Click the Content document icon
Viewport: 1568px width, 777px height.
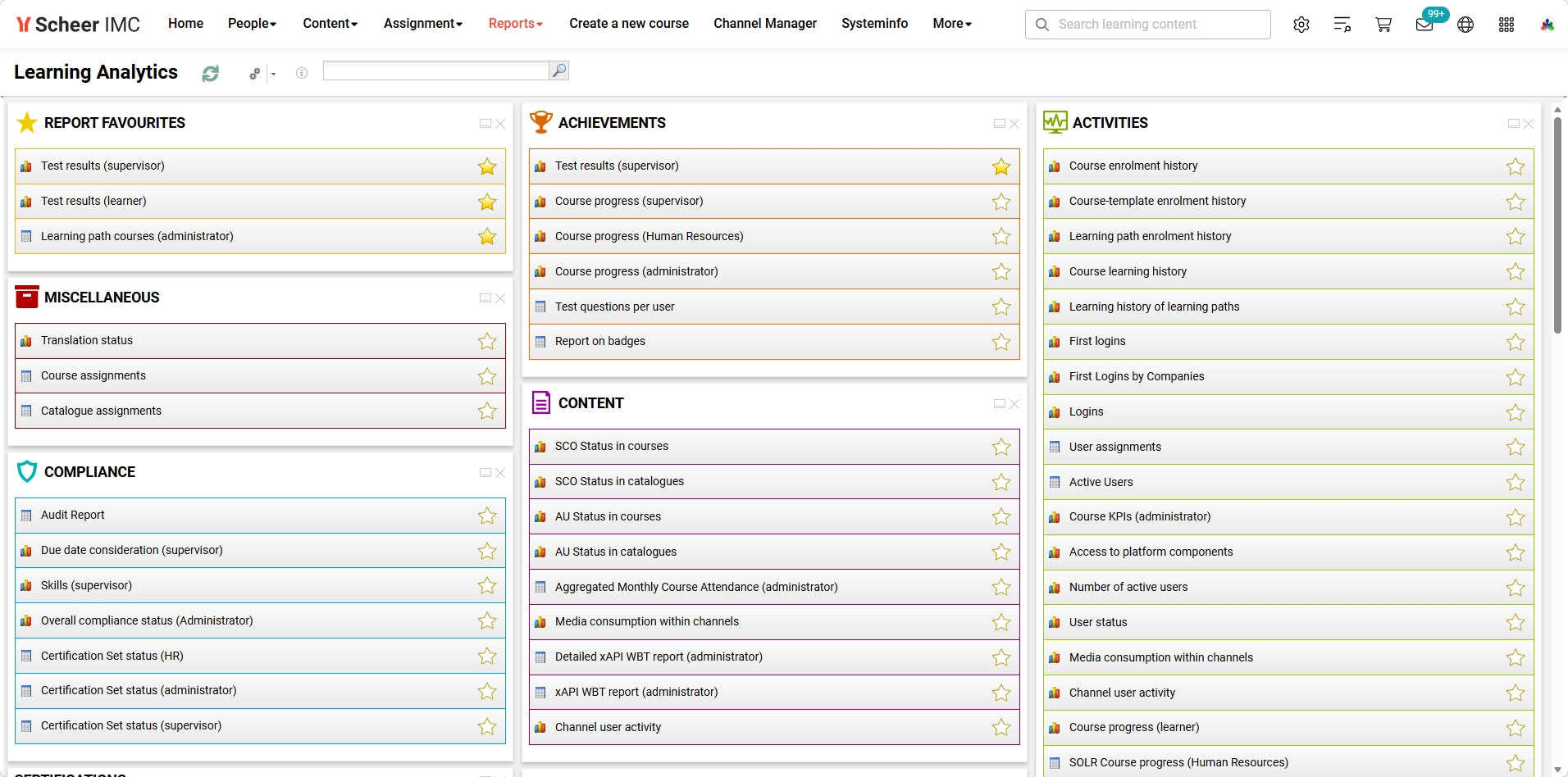coord(541,402)
